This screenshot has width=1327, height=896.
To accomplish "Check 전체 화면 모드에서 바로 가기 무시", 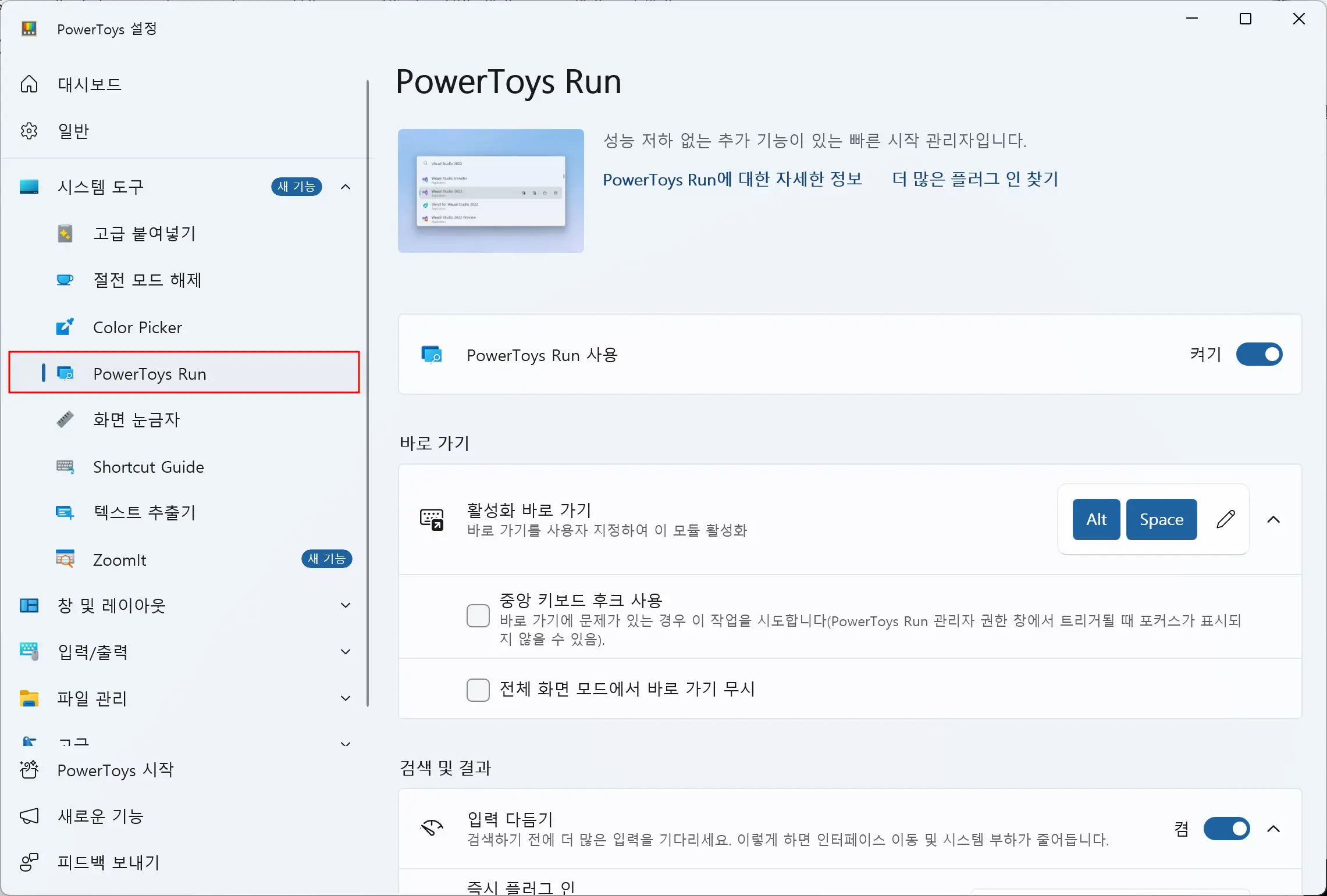I will [x=478, y=690].
